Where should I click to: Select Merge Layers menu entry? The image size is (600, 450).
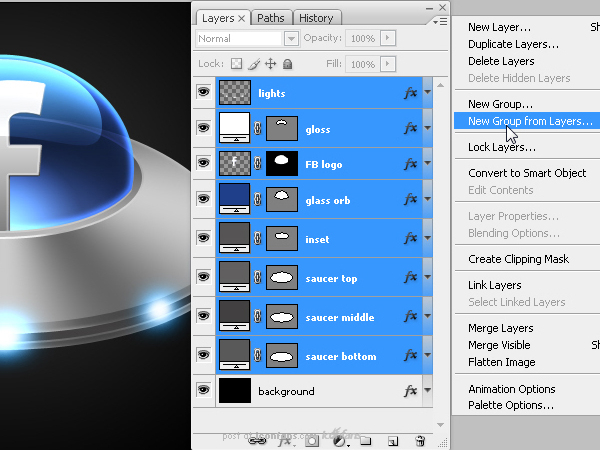point(501,328)
